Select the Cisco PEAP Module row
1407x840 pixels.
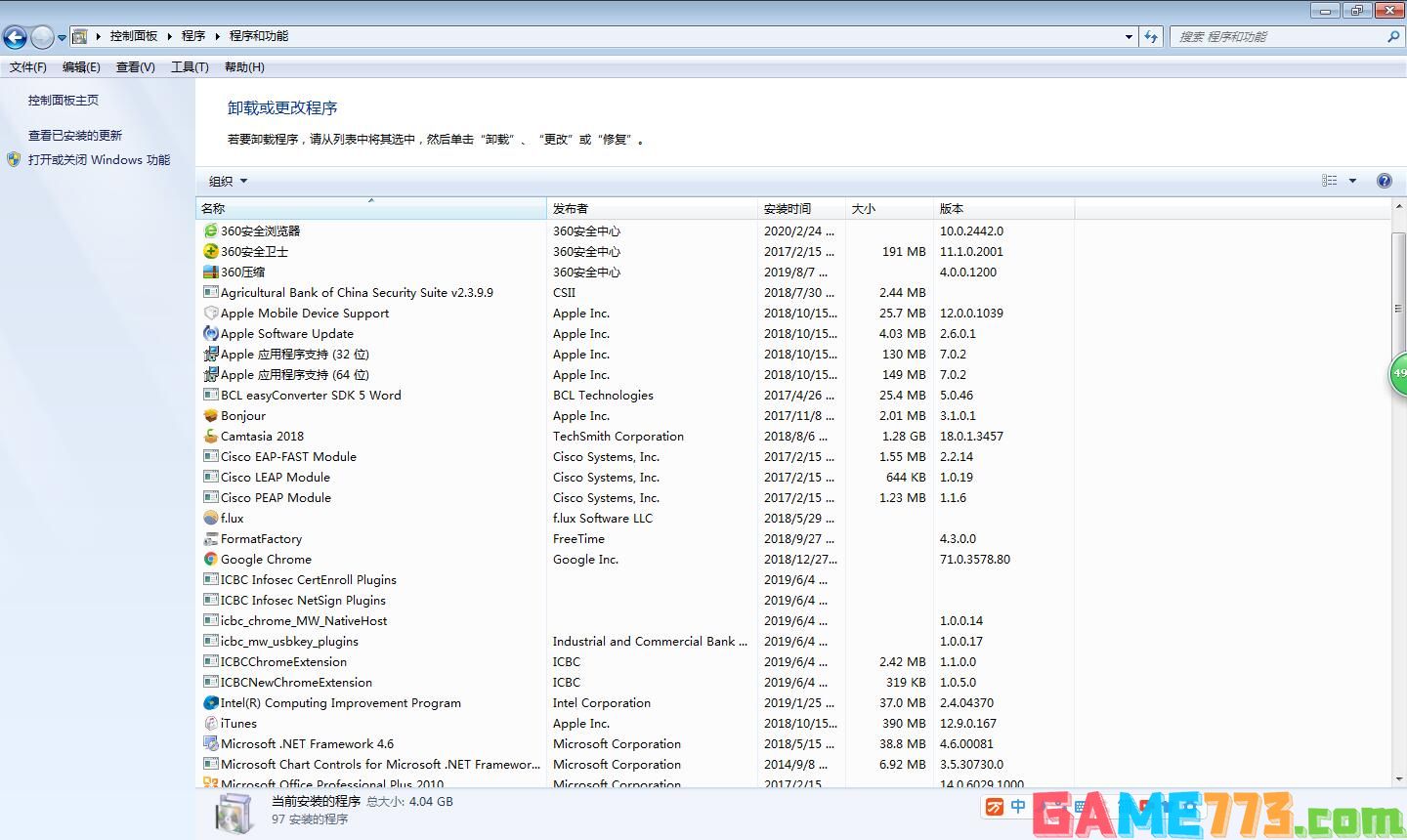pyautogui.click(x=635, y=497)
